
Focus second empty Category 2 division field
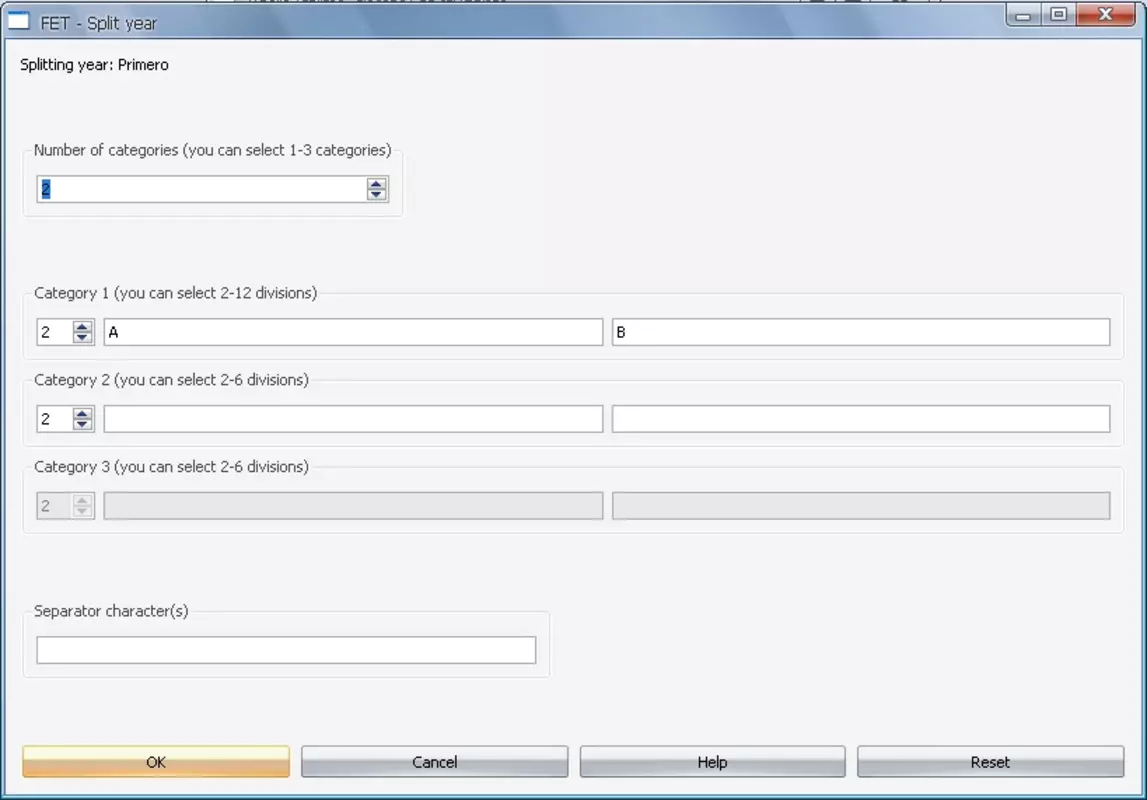[x=861, y=419]
